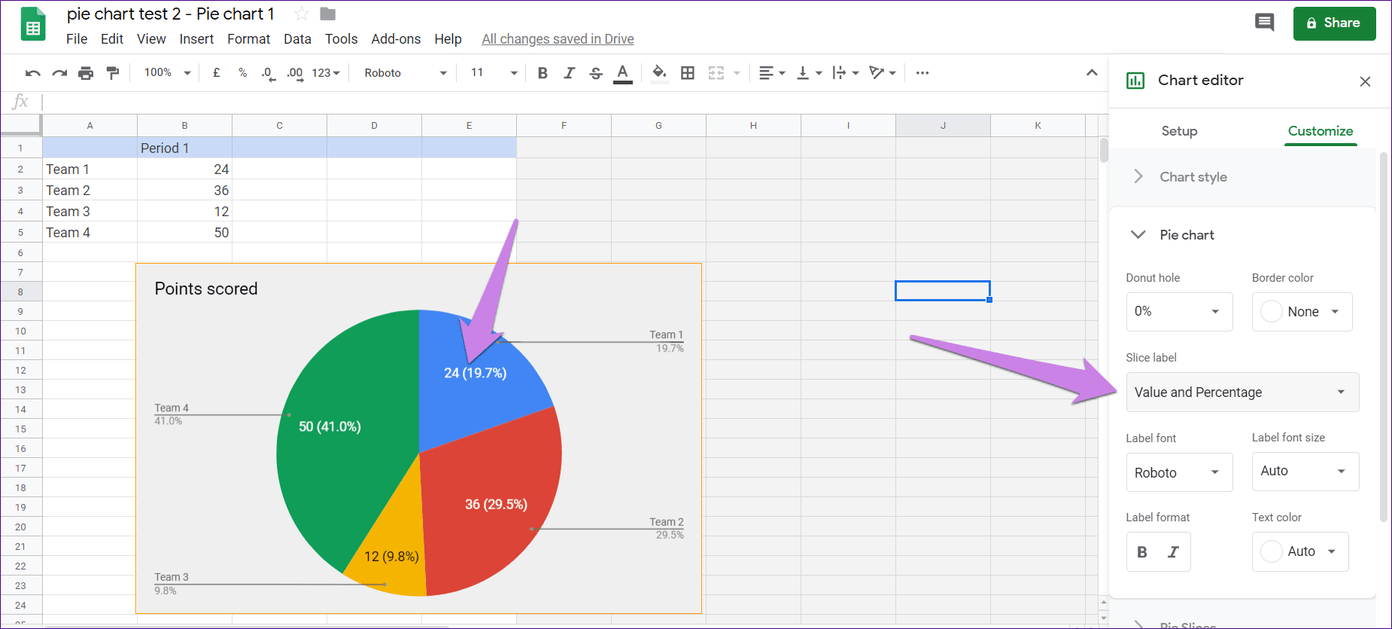Click the print icon in toolbar
1392x629 pixels.
tap(86, 73)
